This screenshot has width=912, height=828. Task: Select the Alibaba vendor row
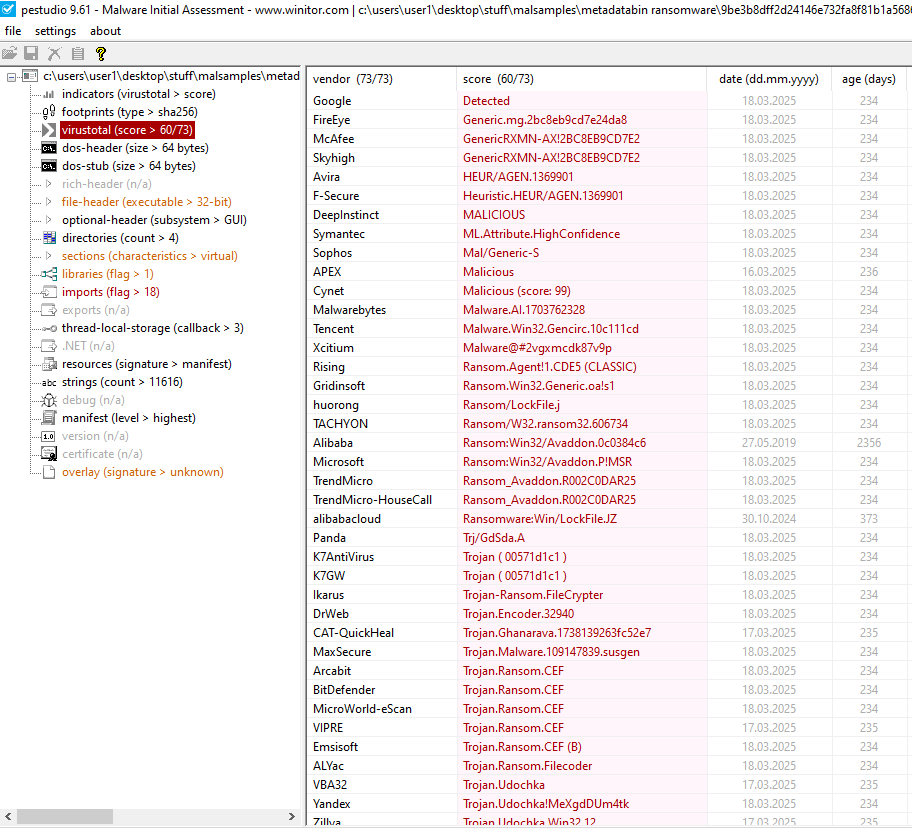(x=609, y=443)
